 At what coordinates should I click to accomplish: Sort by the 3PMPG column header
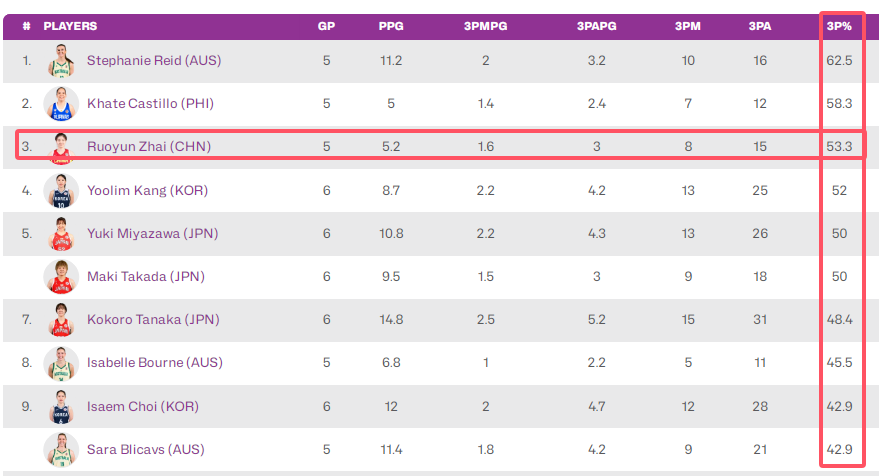coord(485,26)
